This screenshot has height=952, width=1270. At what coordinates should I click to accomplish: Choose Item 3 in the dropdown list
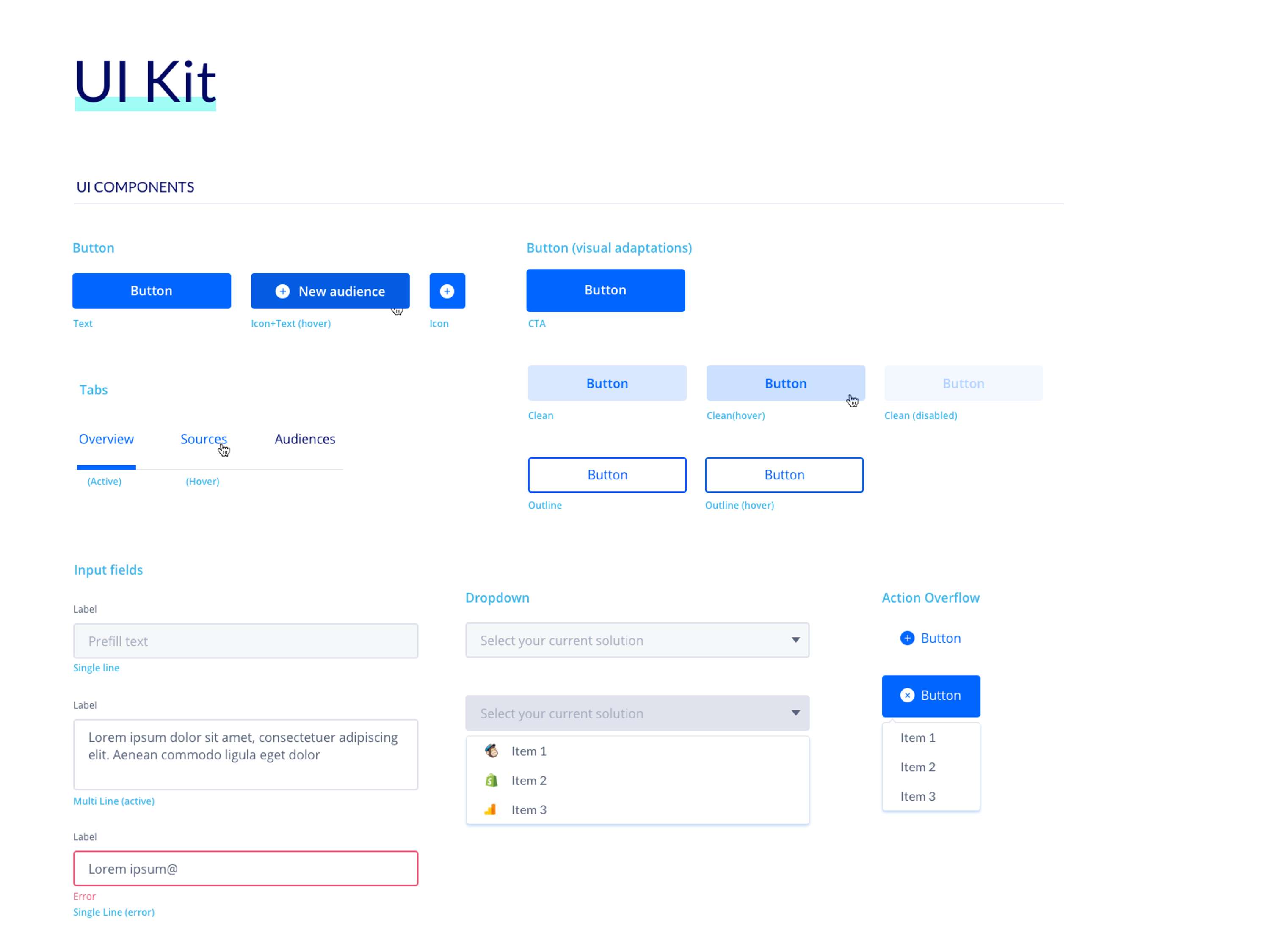[x=637, y=810]
